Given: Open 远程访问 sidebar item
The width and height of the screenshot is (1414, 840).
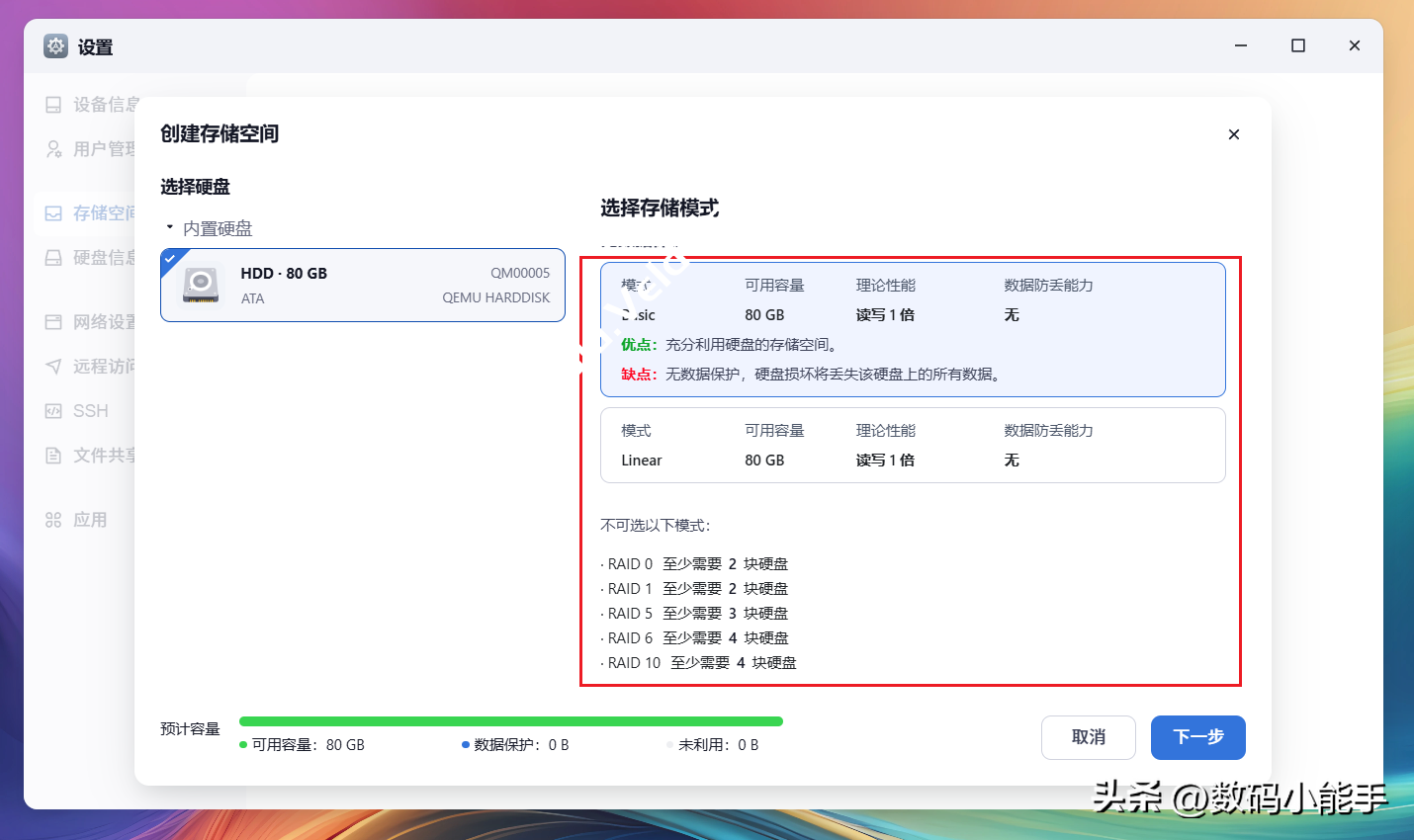Looking at the screenshot, I should click(x=91, y=367).
